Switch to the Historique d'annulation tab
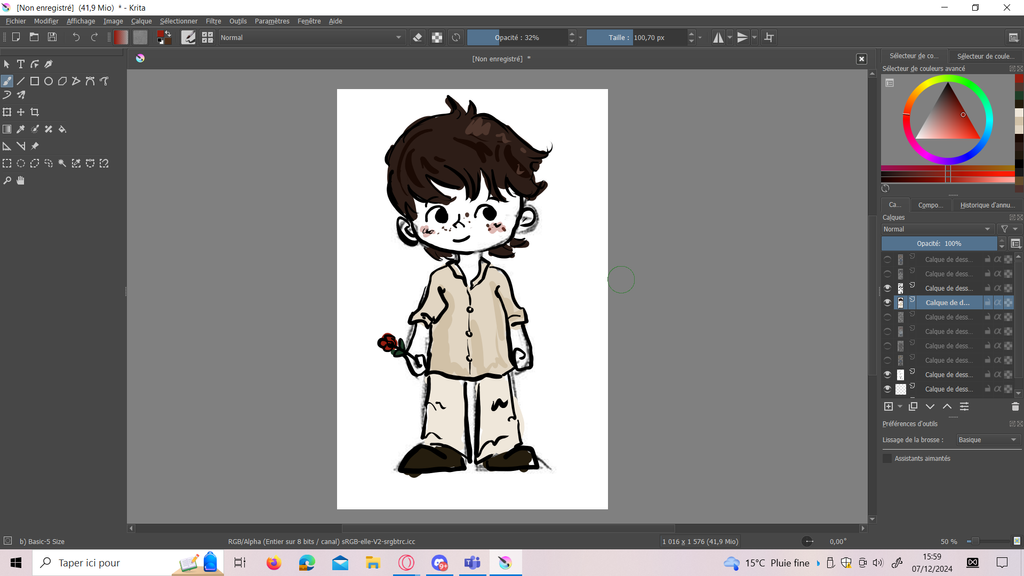The height and width of the screenshot is (576, 1024). point(986,205)
